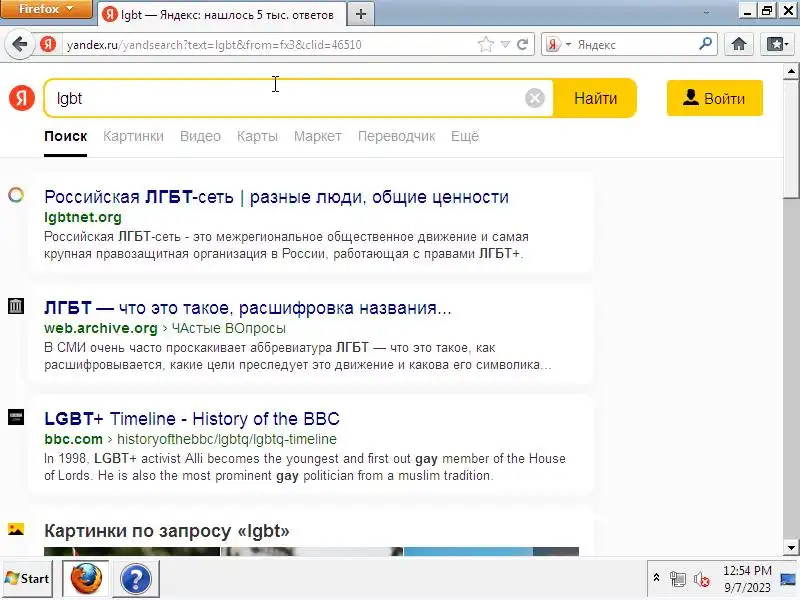800x600 pixels.
Task: Open the bbc.com green URL link
Action: tap(73, 439)
